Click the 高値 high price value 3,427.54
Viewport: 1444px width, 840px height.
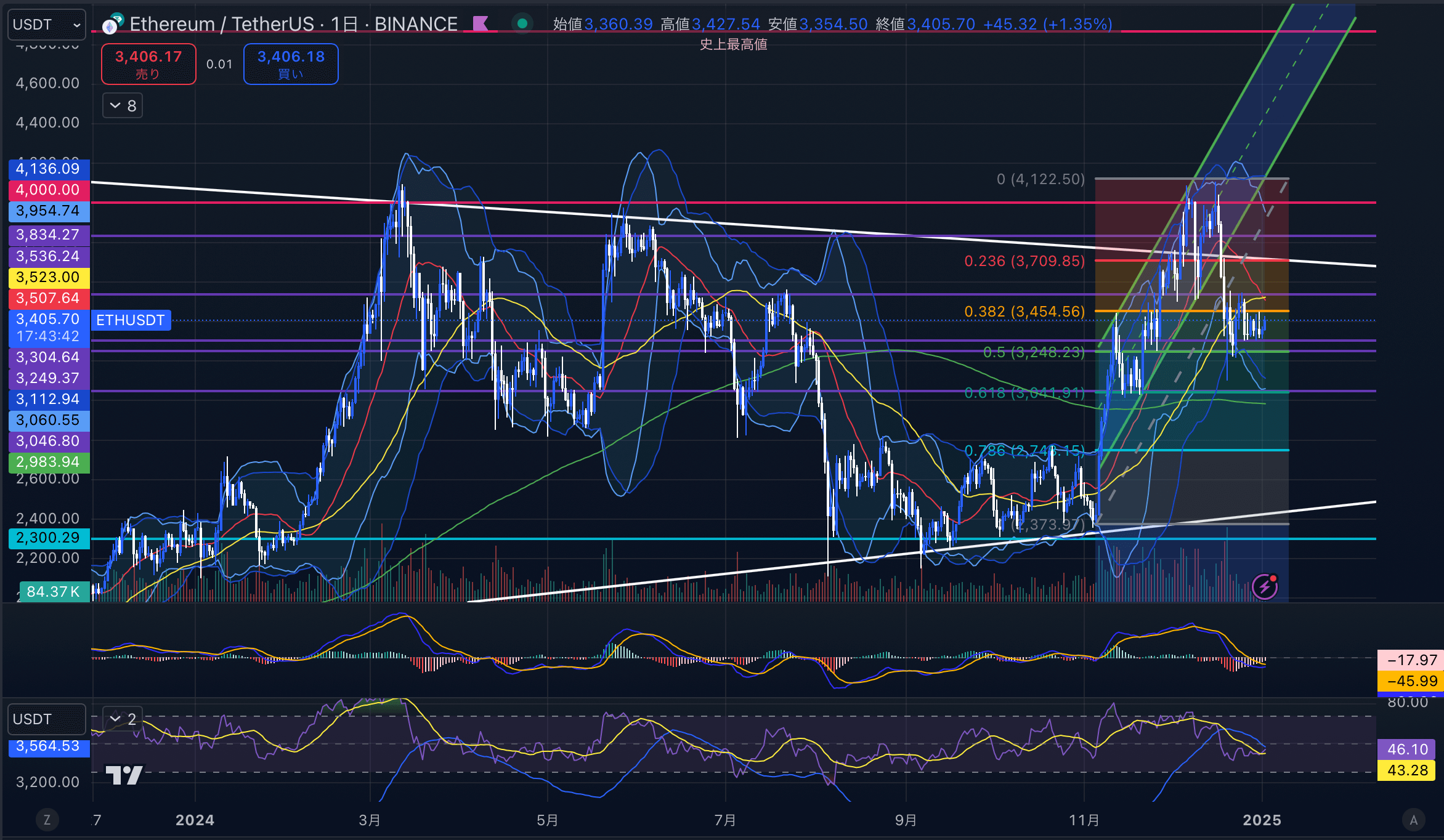coord(726,24)
